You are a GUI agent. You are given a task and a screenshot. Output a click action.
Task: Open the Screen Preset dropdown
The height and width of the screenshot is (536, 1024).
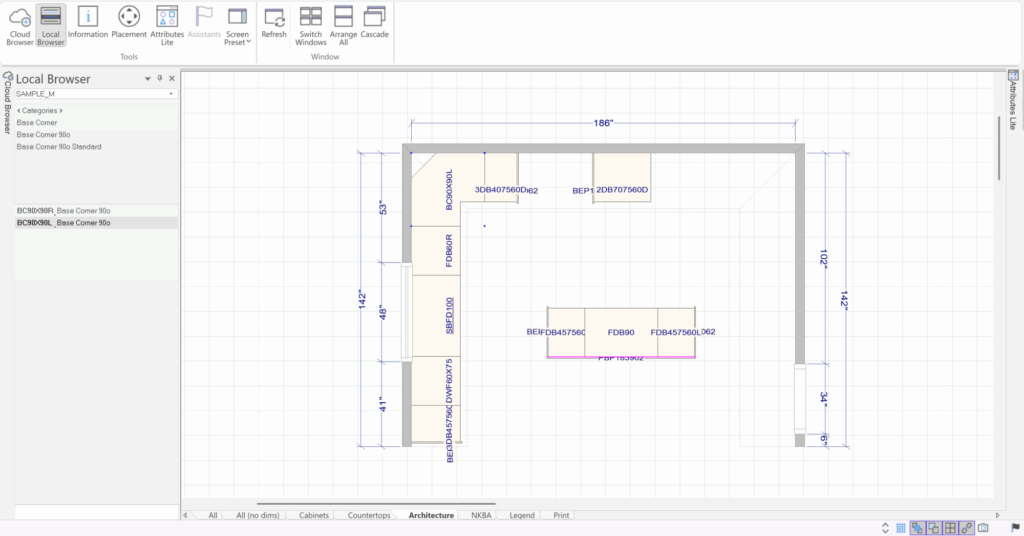tap(237, 26)
